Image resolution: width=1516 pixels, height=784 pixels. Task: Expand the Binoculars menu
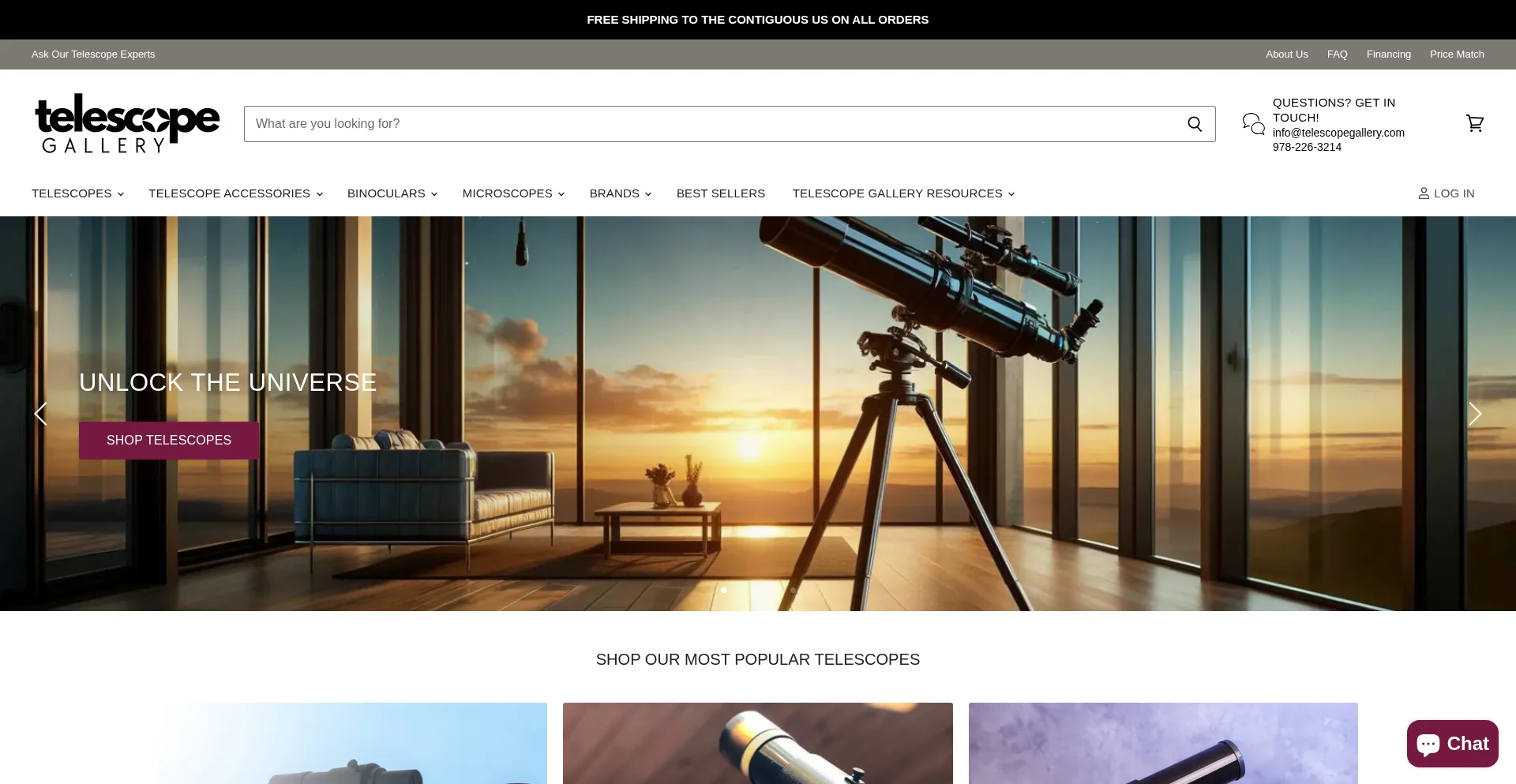(x=392, y=193)
